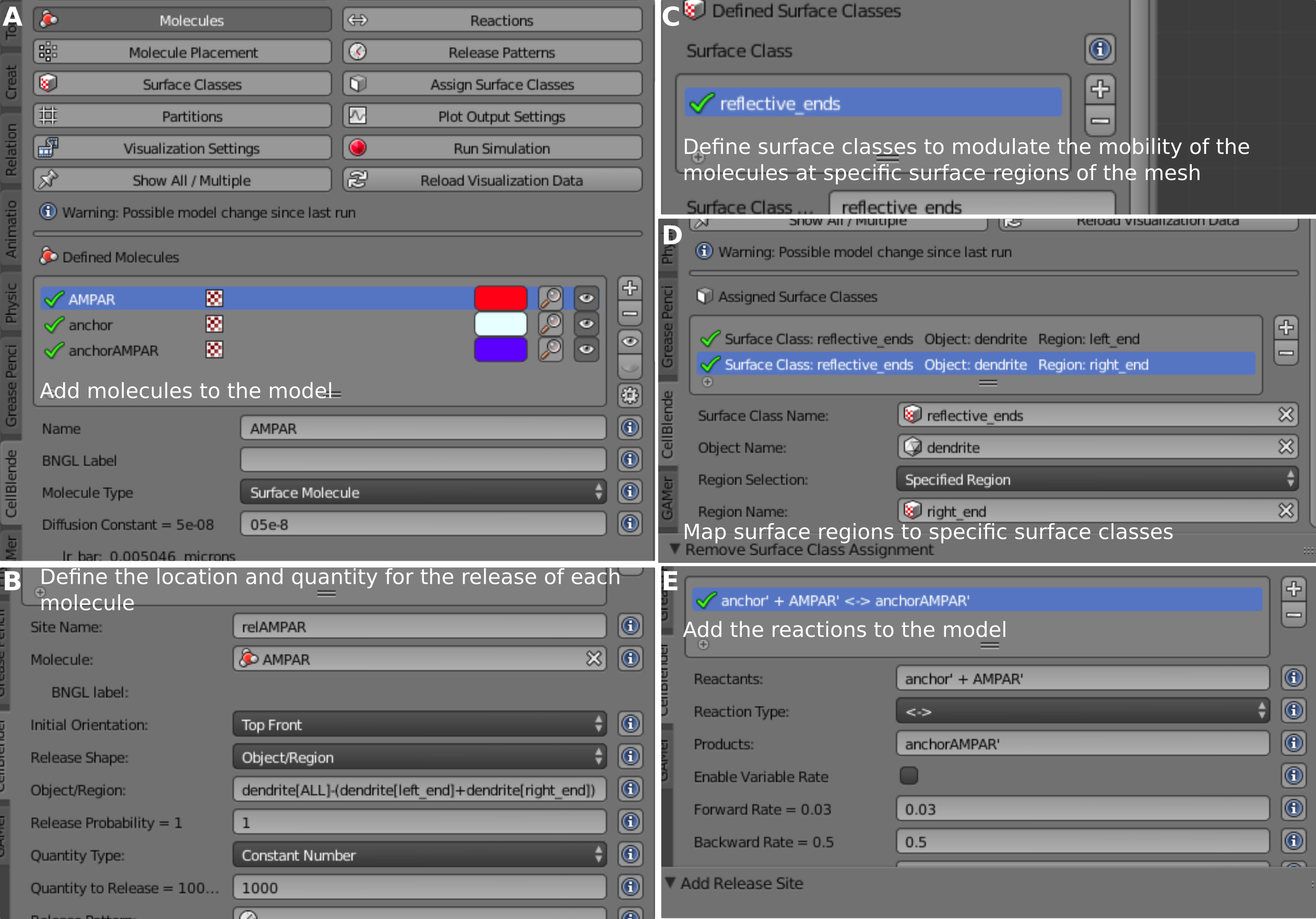
Task: Click info icon next to Diffusion Constant field
Action: (x=630, y=523)
